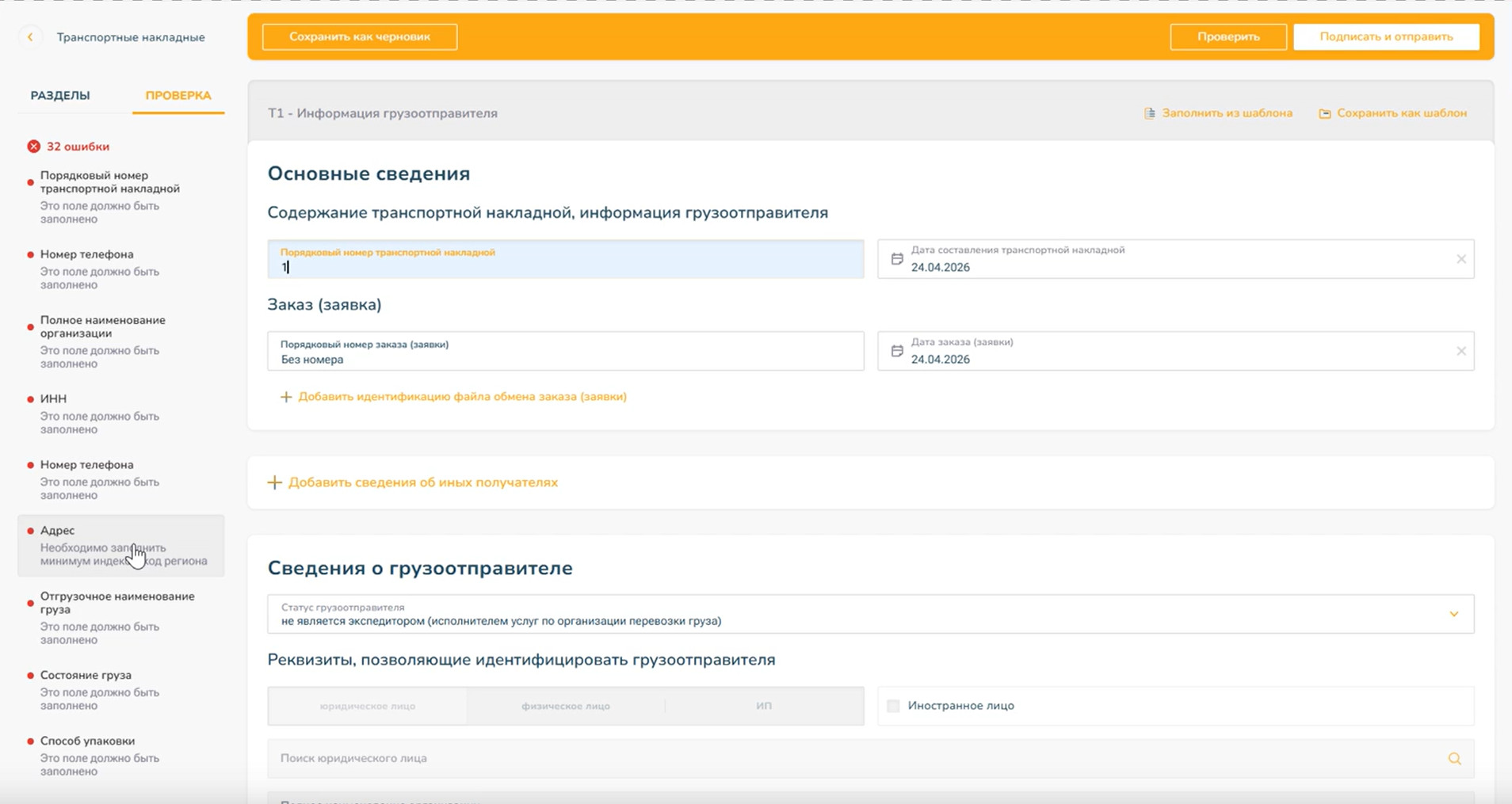Click the Основные сведения heading
Image resolution: width=1512 pixels, height=804 pixels.
point(368,173)
